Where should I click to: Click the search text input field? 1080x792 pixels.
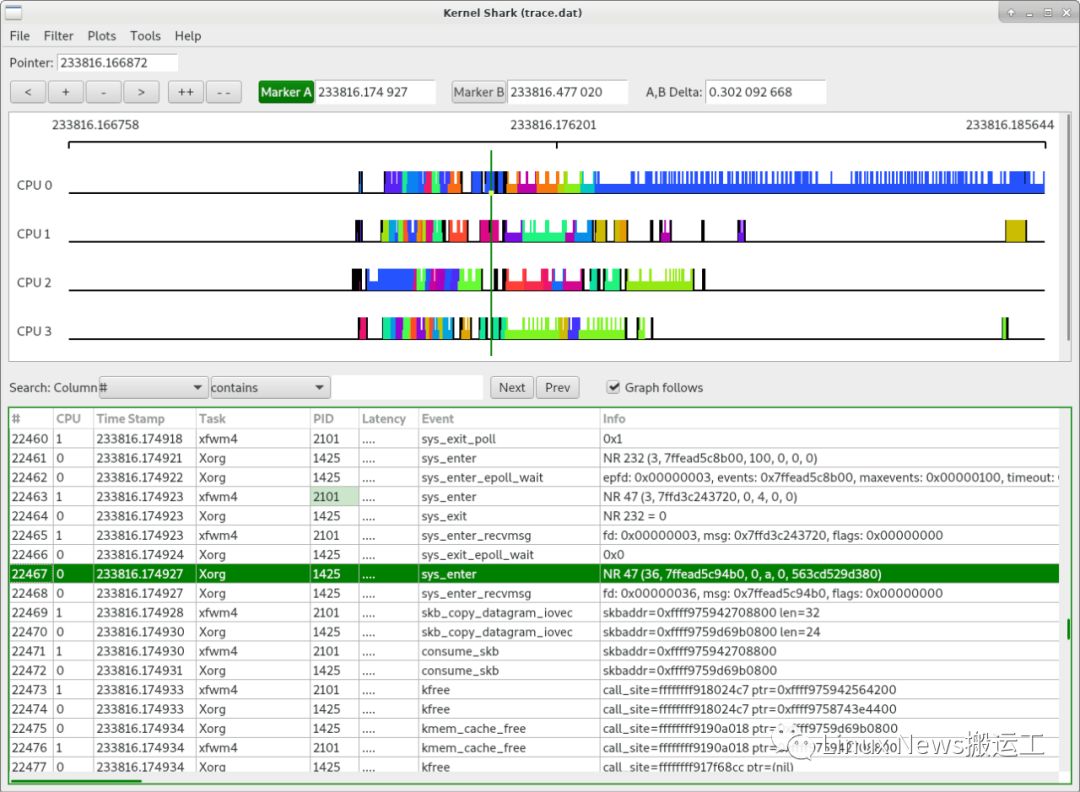pos(407,388)
